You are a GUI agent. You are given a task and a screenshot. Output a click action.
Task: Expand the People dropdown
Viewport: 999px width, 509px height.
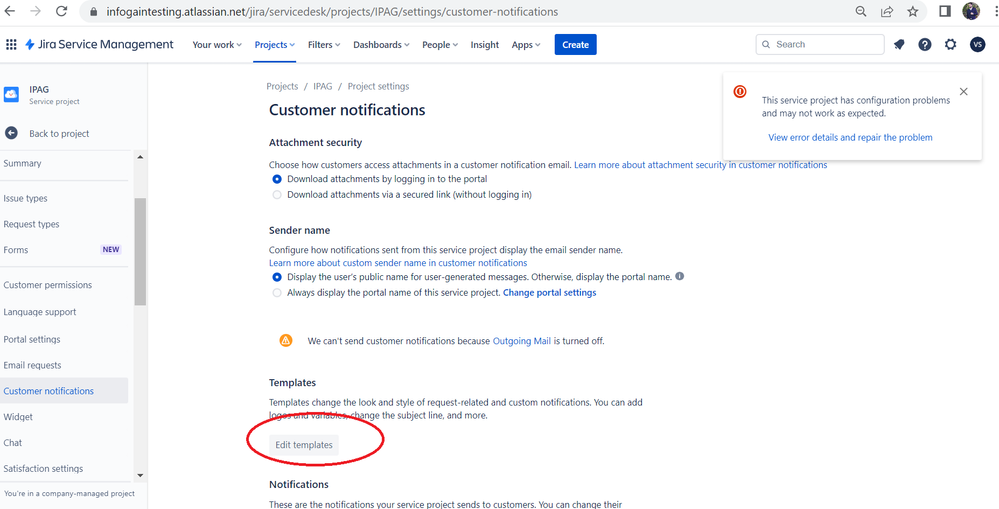pos(440,45)
